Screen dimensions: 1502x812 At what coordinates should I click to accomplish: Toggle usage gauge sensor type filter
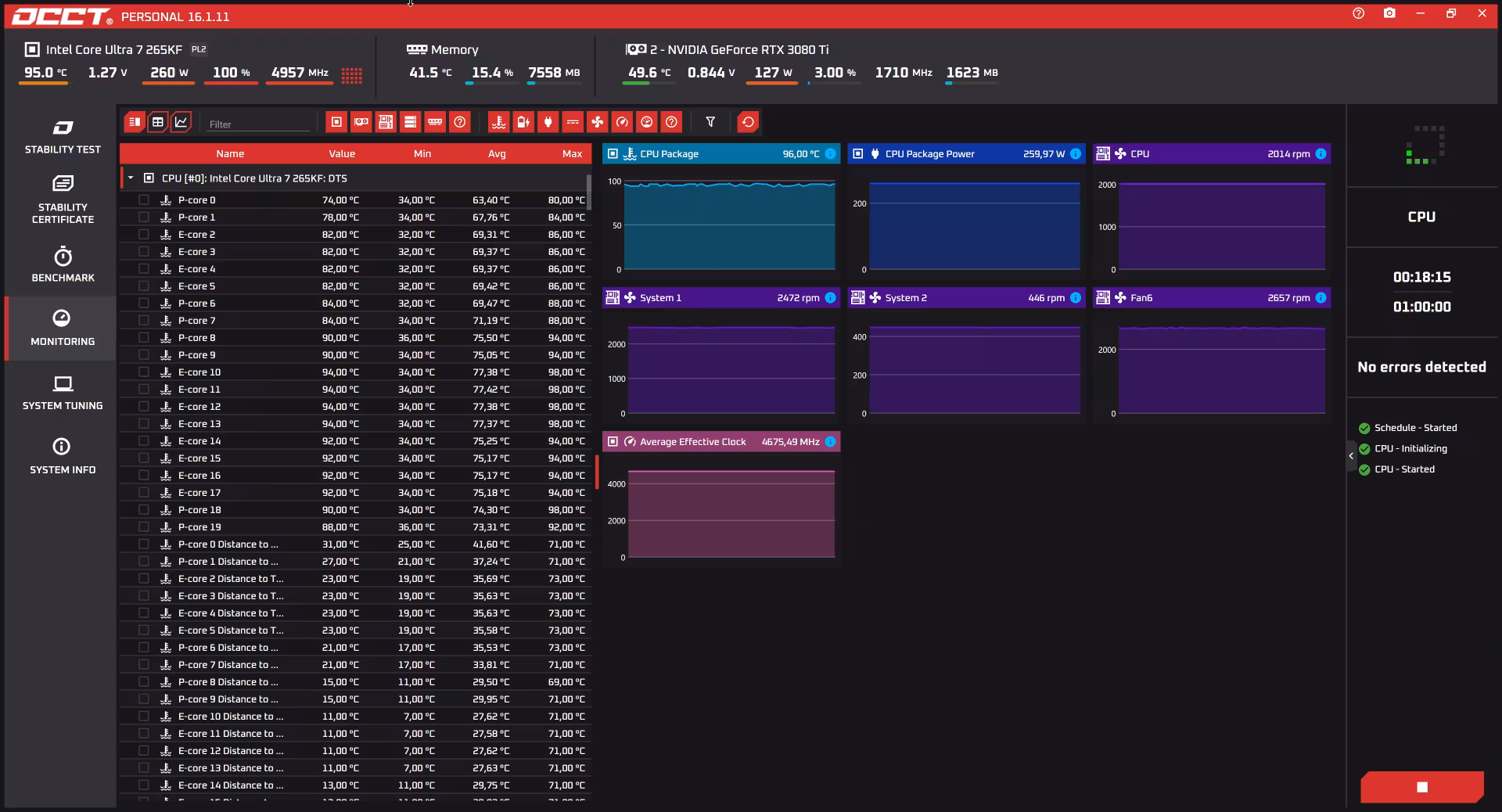pyautogui.click(x=646, y=122)
